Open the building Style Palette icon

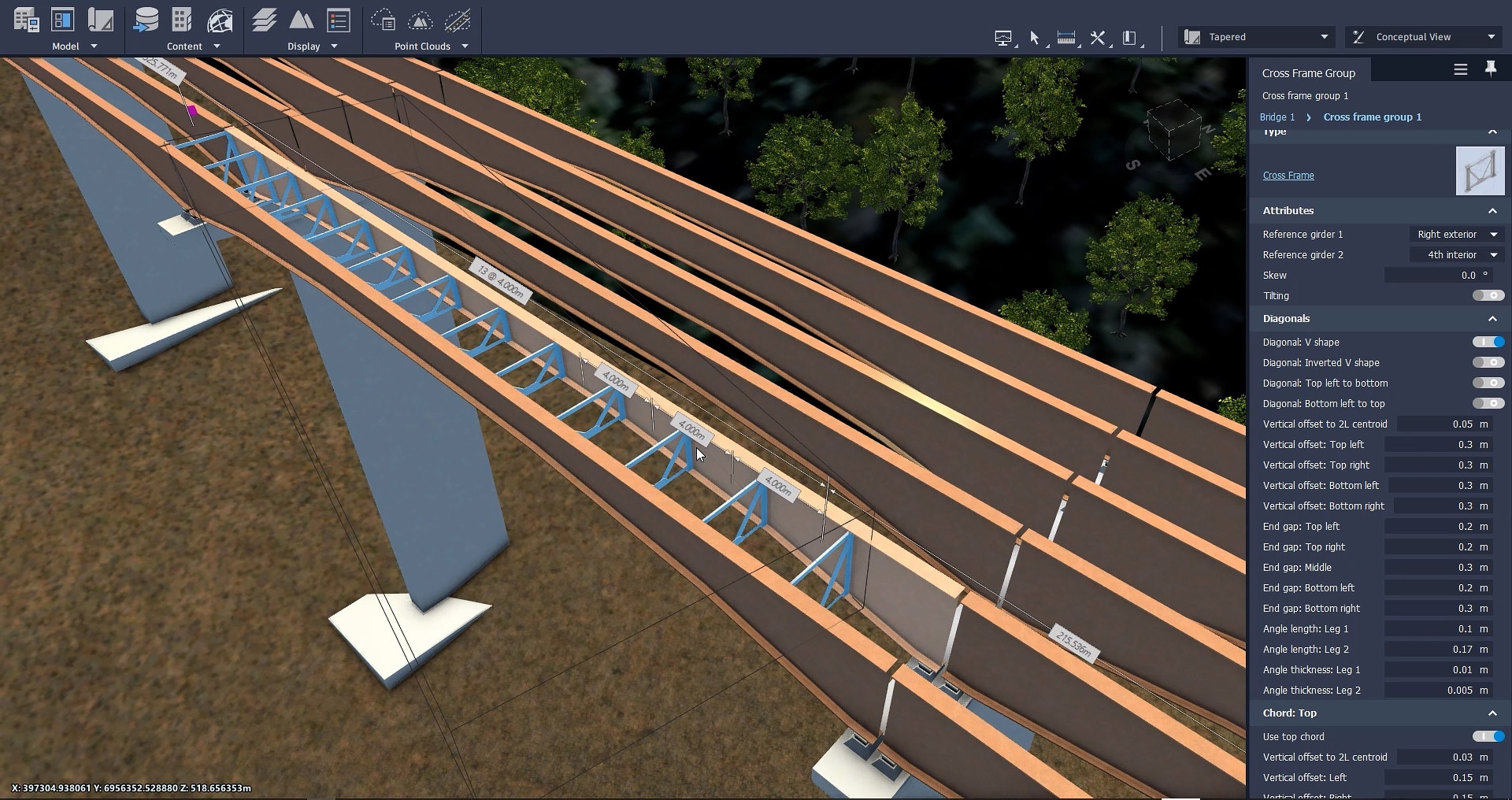pyautogui.click(x=182, y=20)
